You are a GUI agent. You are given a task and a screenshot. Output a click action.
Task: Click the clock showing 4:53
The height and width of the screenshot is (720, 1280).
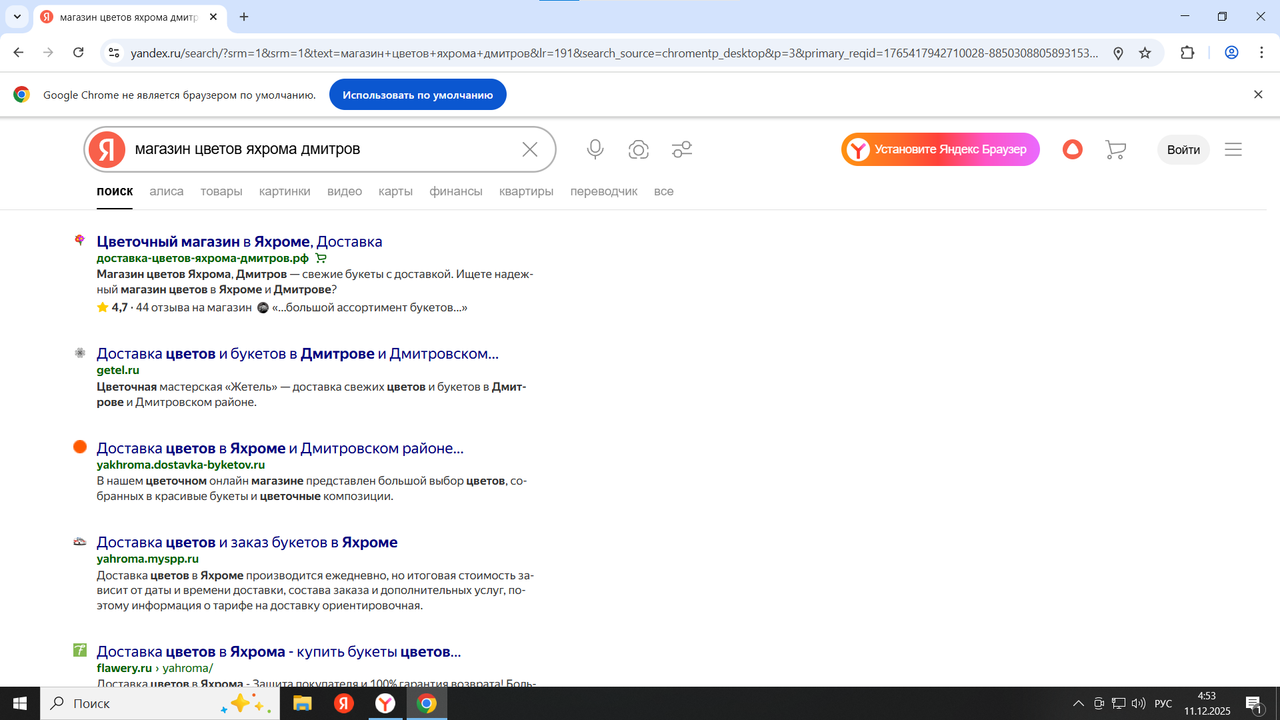(1206, 696)
